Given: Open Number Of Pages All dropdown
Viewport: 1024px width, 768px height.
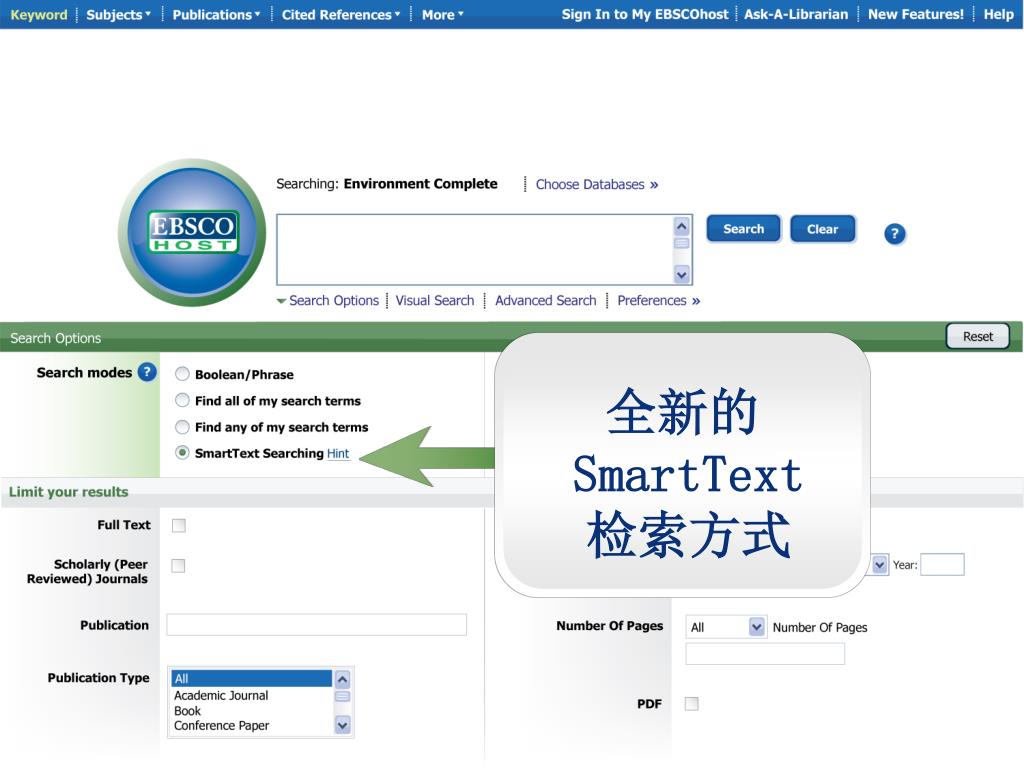Looking at the screenshot, I should coord(726,627).
